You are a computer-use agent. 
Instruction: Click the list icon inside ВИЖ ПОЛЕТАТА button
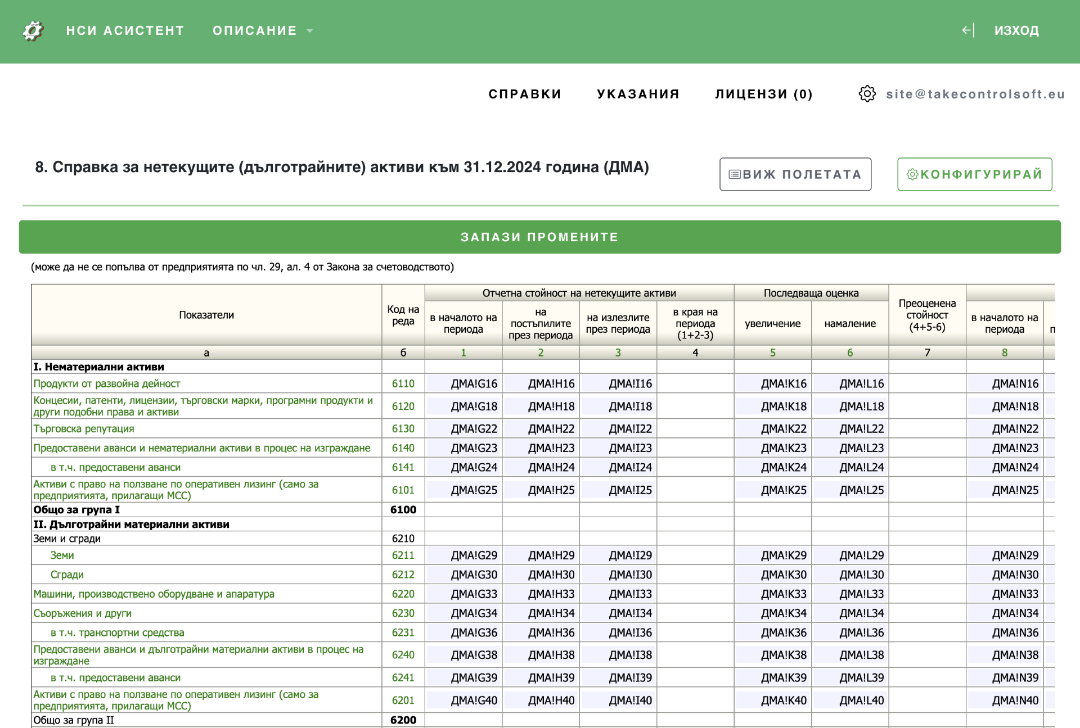[735, 173]
